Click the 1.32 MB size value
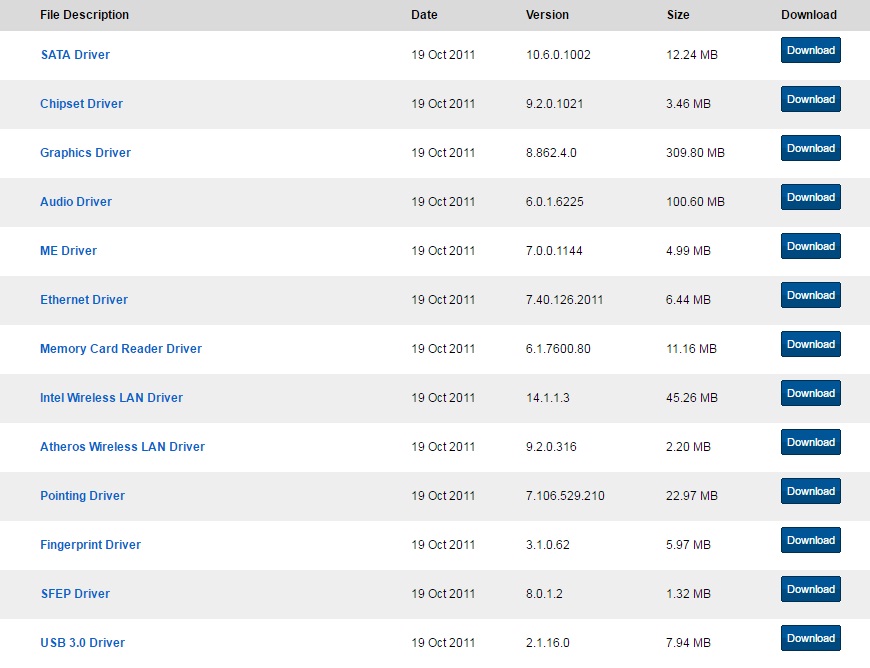Screen dimensions: 870x668 (689, 594)
